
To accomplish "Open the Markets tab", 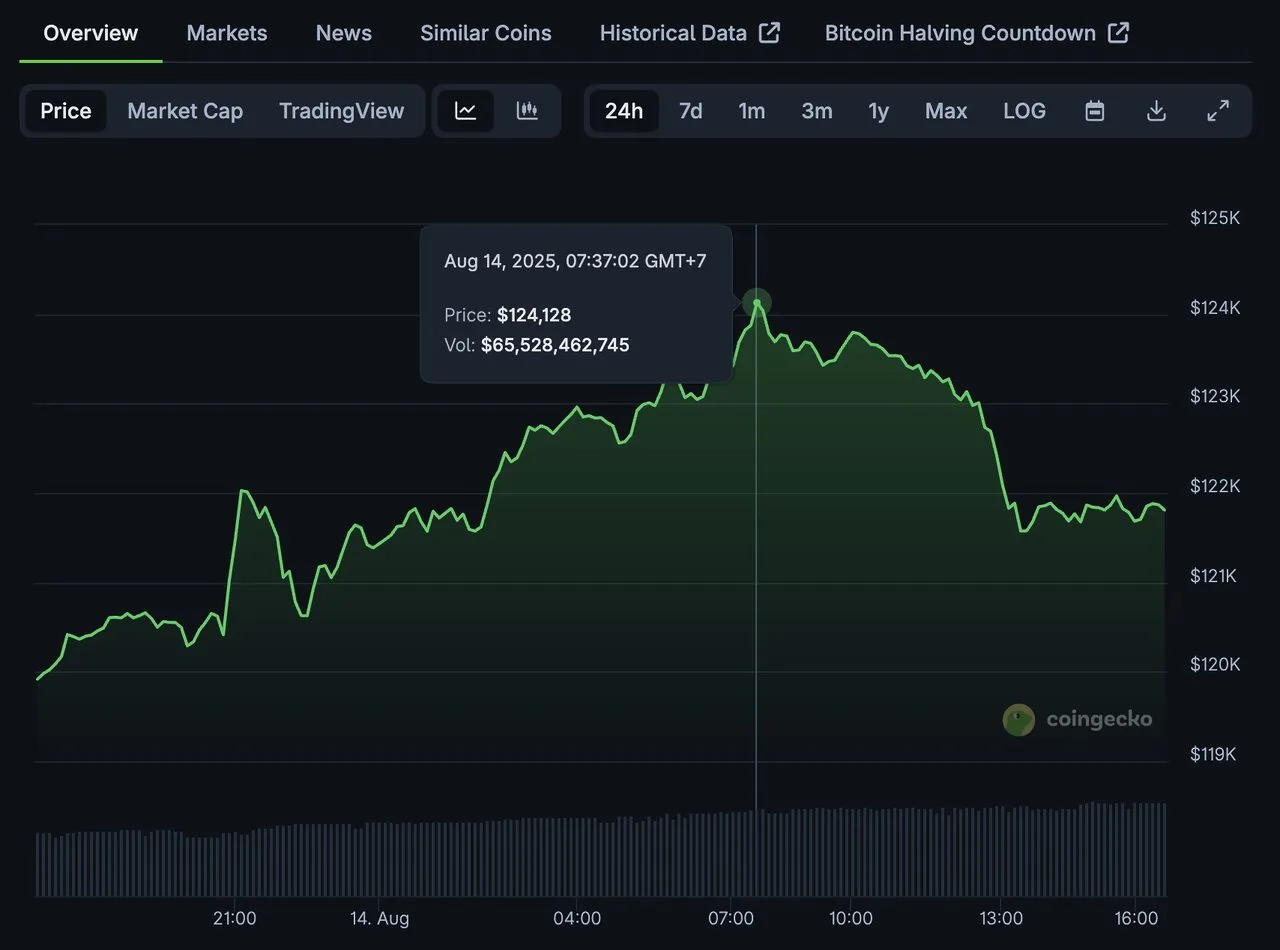I will click(x=227, y=33).
